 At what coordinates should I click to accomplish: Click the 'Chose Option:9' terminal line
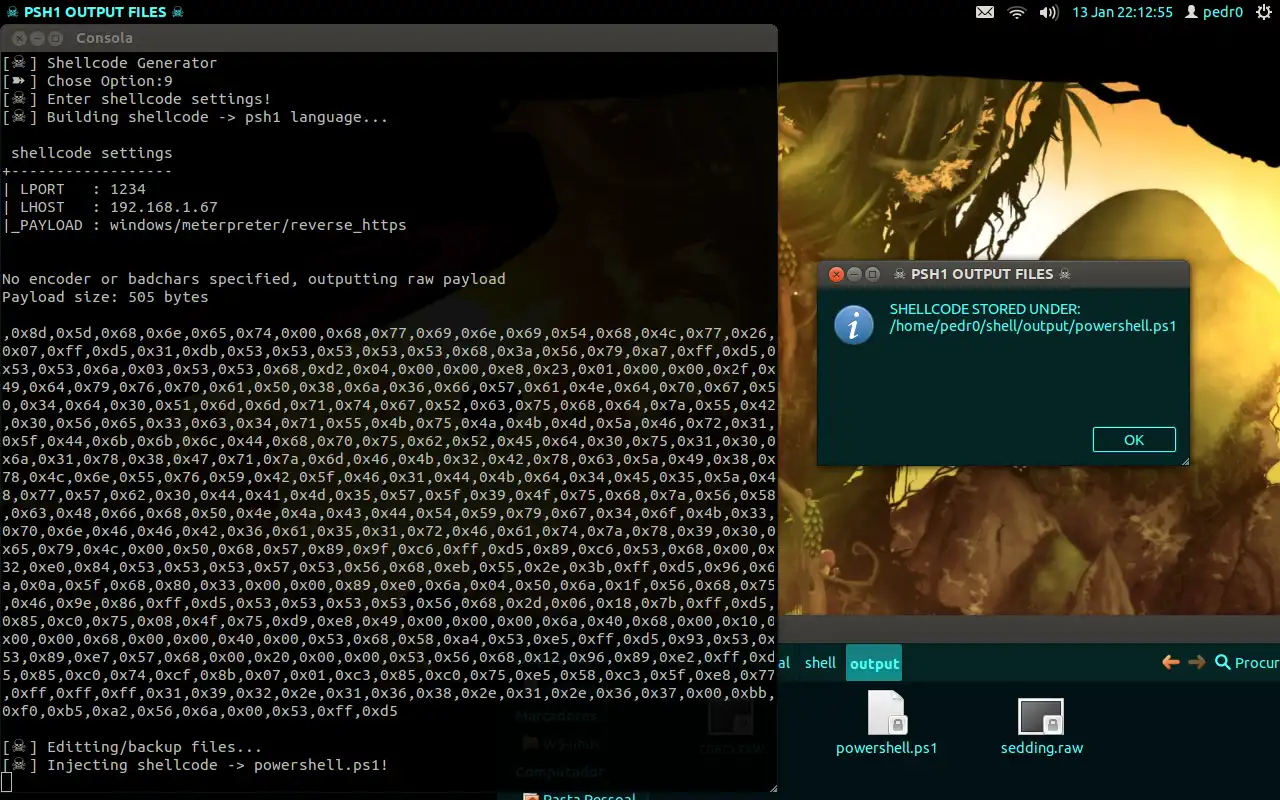coord(88,81)
